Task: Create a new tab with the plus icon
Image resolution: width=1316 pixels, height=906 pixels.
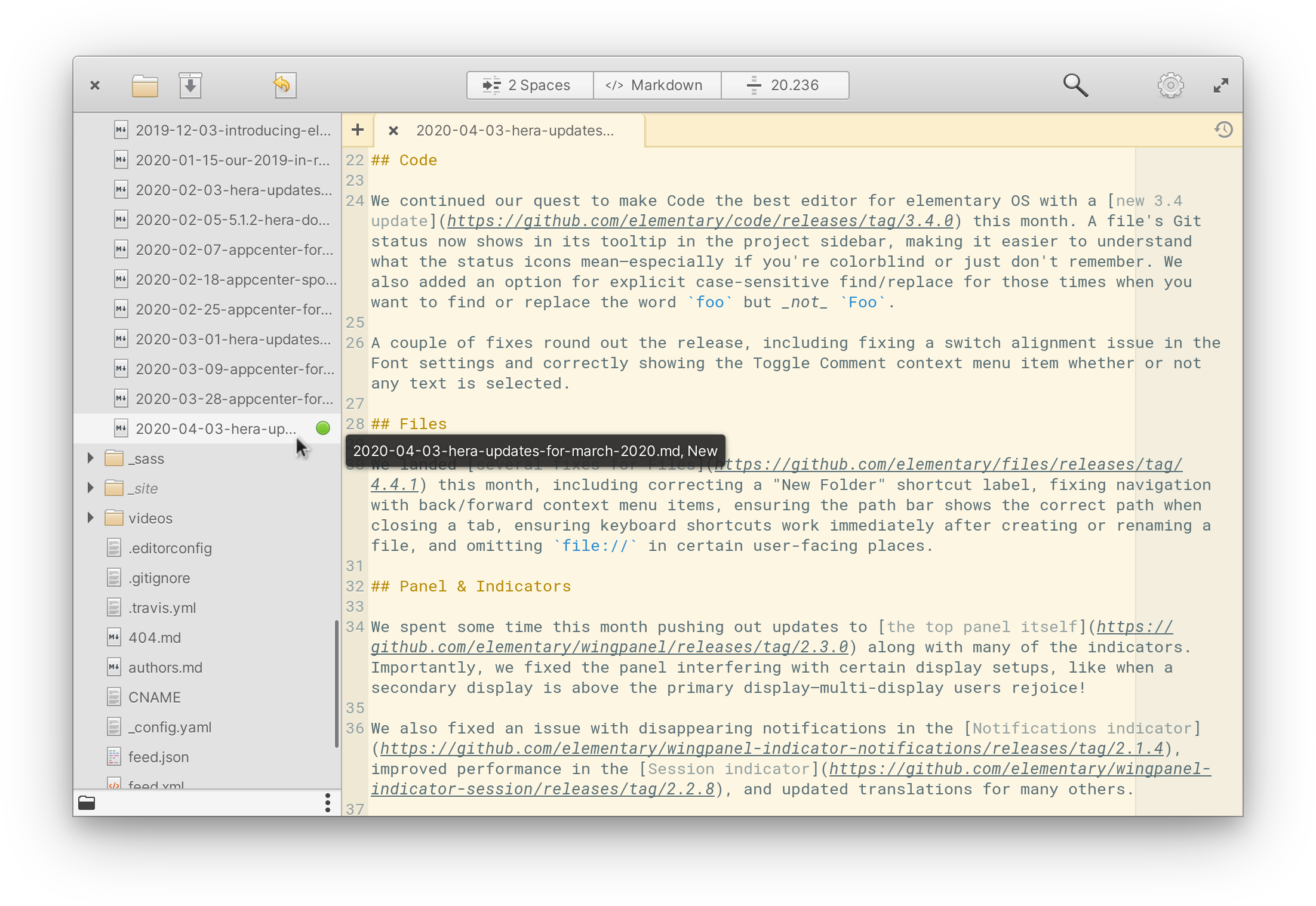Action: [357, 130]
